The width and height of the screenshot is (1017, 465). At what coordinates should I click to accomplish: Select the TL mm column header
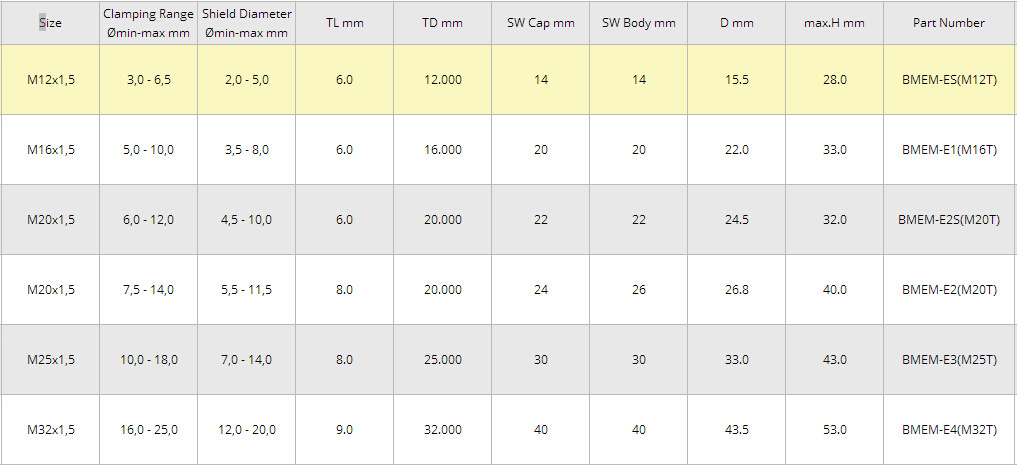[344, 23]
